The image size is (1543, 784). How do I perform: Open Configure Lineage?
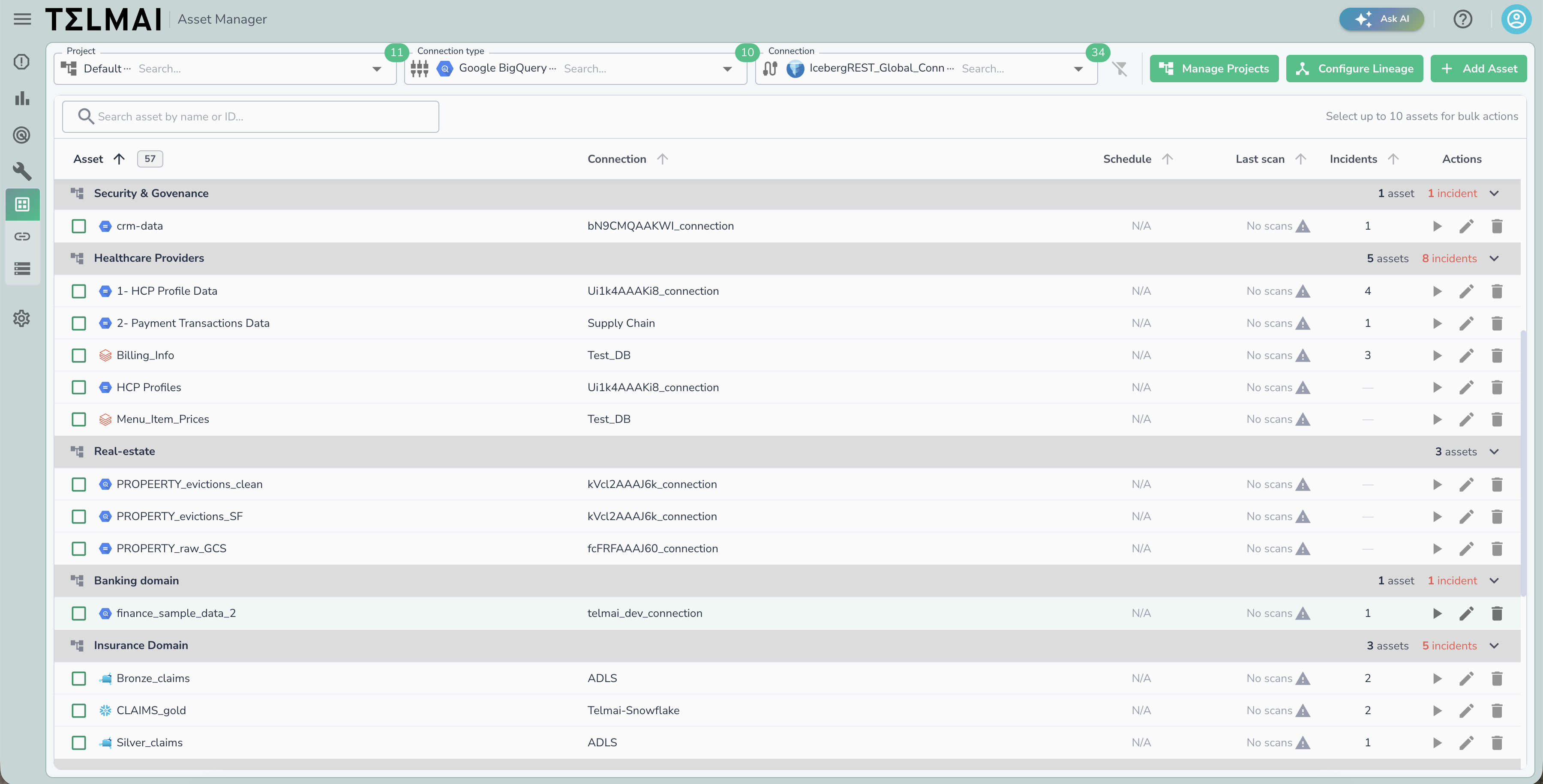[1354, 69]
